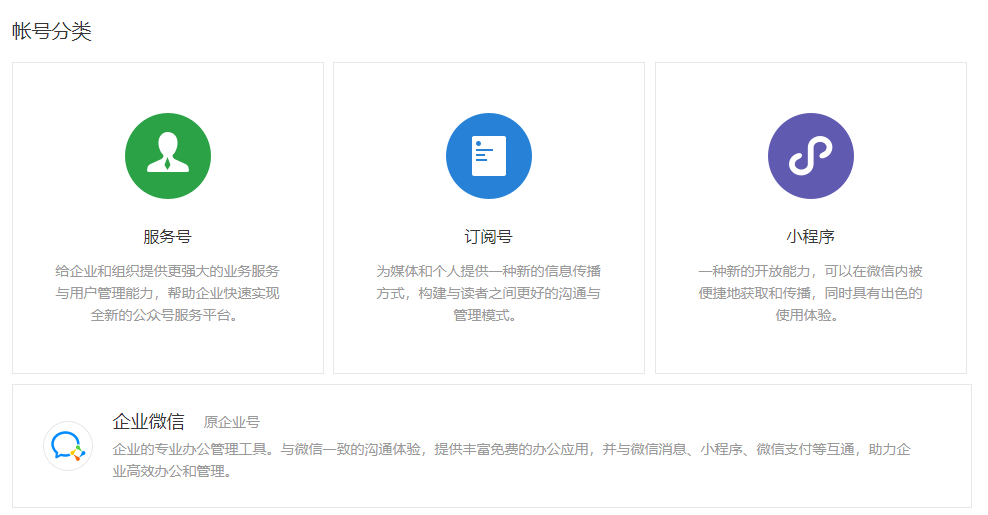Image resolution: width=988 pixels, height=515 pixels.
Task: Click the purple 小程序 link icon
Action: point(811,156)
